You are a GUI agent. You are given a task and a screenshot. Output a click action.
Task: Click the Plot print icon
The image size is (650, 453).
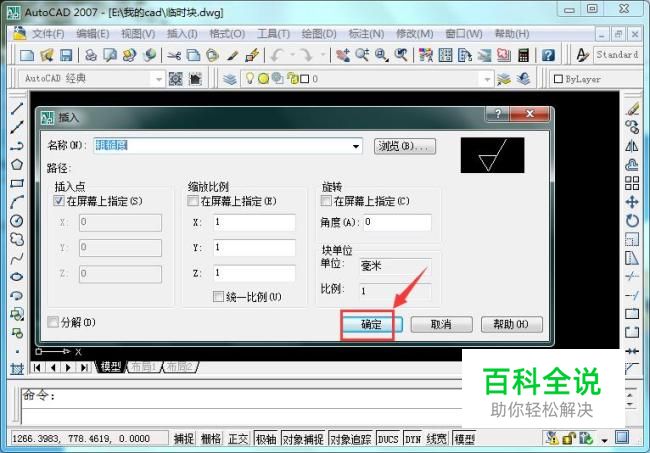[91, 55]
